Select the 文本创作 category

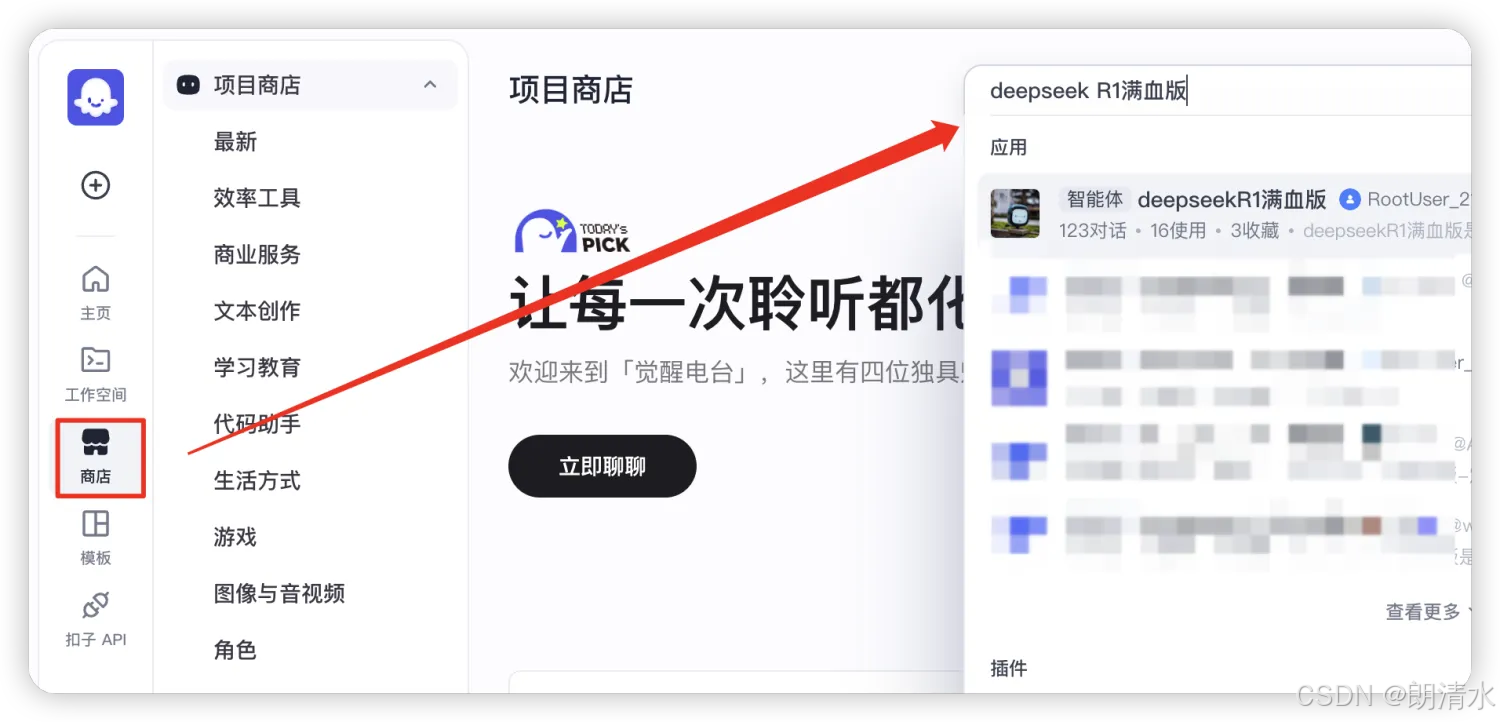257,311
